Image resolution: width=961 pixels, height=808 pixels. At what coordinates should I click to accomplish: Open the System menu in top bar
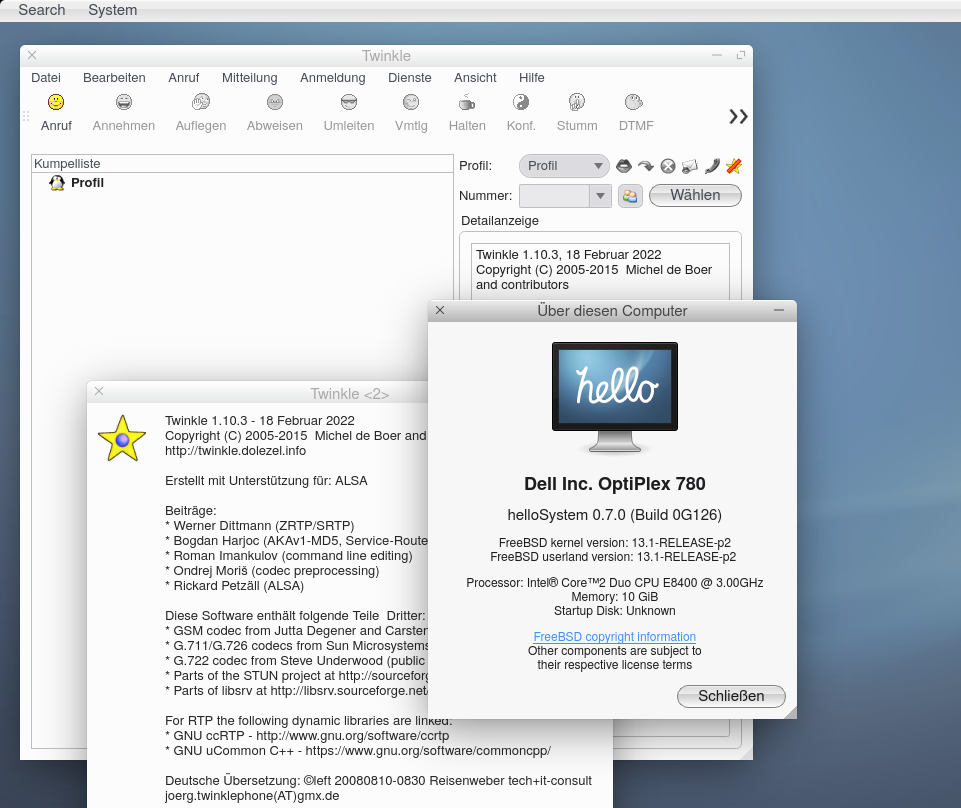[x=113, y=10]
